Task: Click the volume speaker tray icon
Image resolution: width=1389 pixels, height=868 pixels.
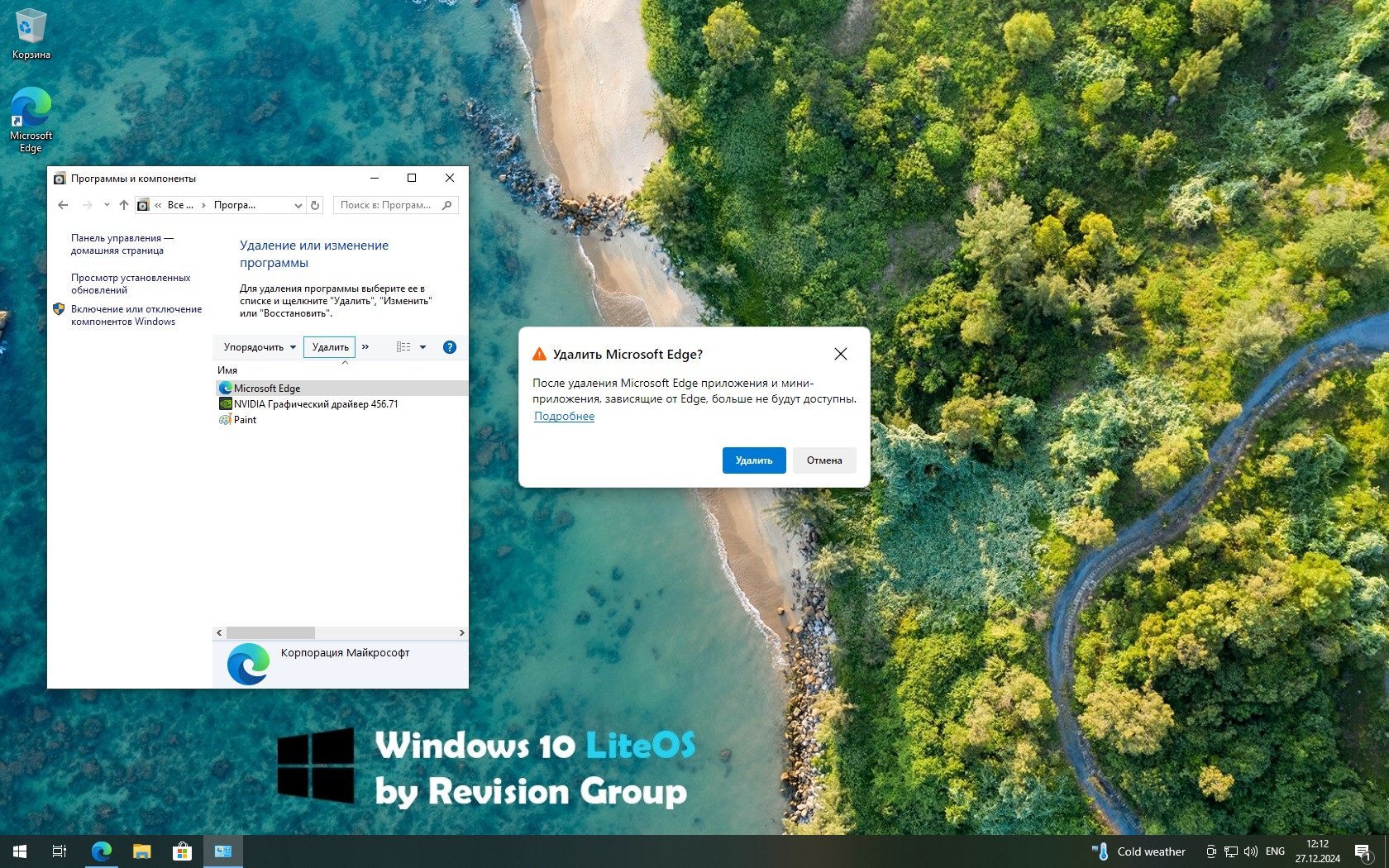Action: 1251,851
